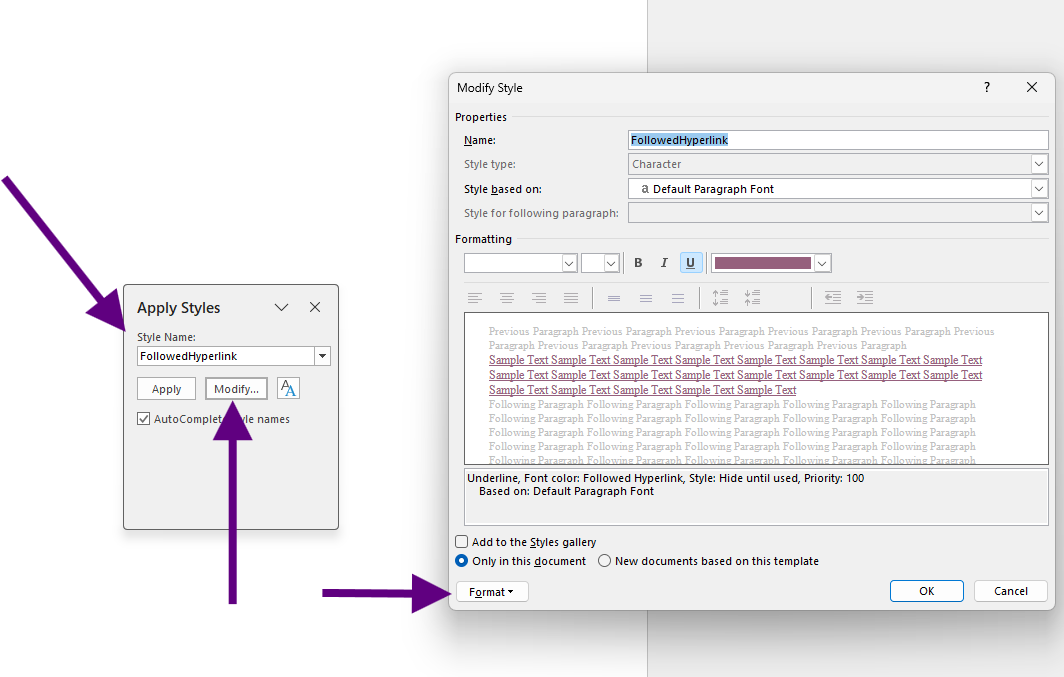Toggle AutoComplete style names checkbox
The image size is (1064, 677).
point(143,419)
